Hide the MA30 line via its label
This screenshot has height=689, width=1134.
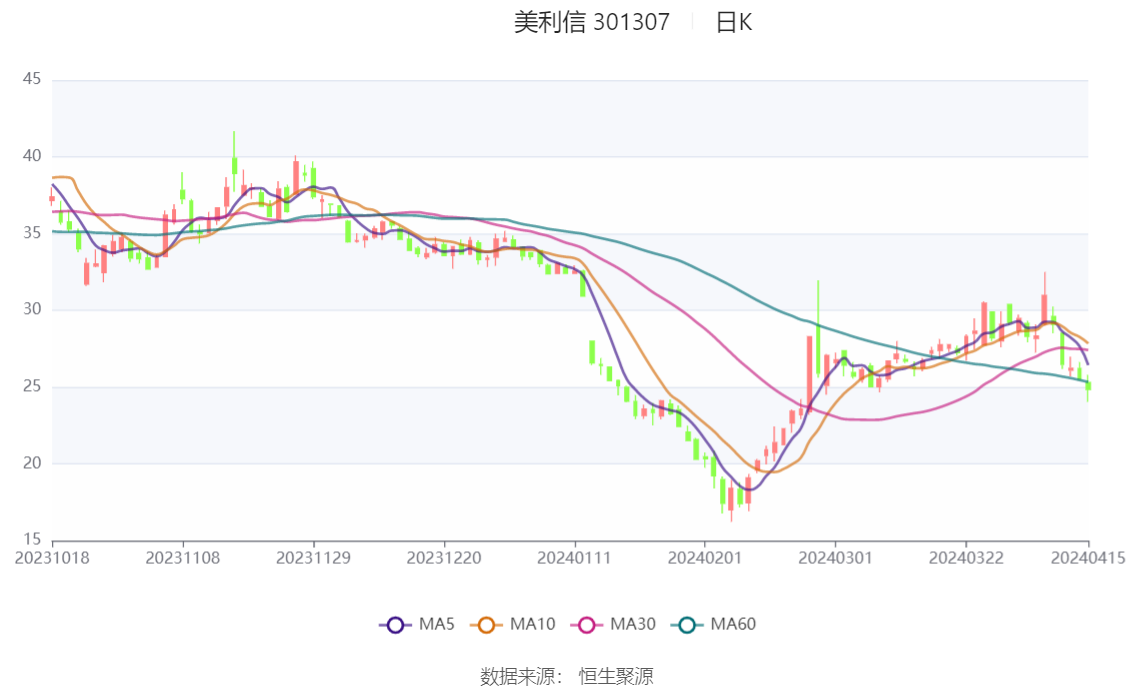click(x=633, y=624)
